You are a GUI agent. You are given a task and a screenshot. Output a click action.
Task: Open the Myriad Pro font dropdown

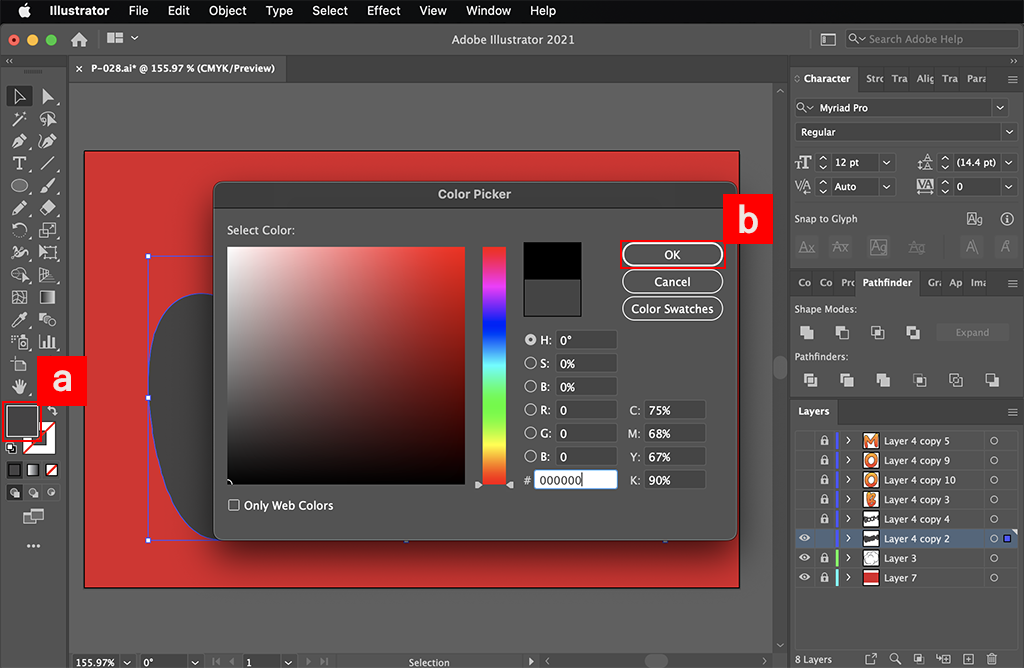(1000, 108)
